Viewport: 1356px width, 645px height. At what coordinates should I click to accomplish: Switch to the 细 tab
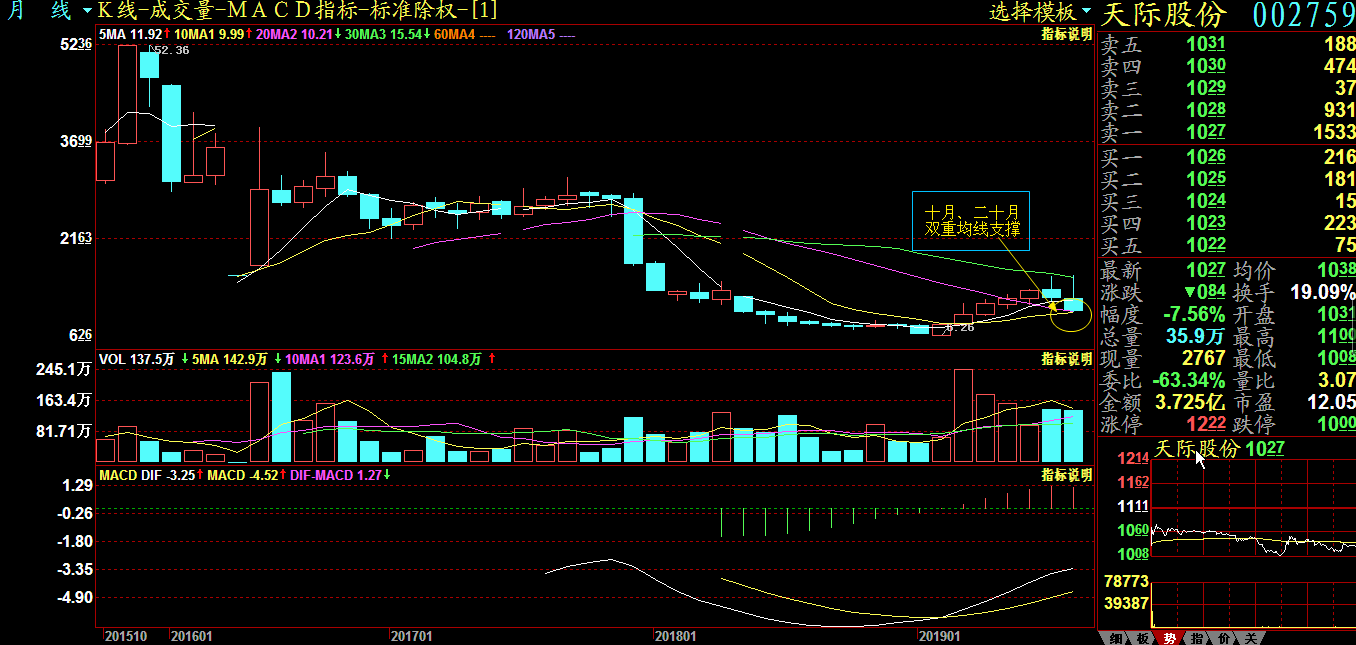(x=1114, y=638)
